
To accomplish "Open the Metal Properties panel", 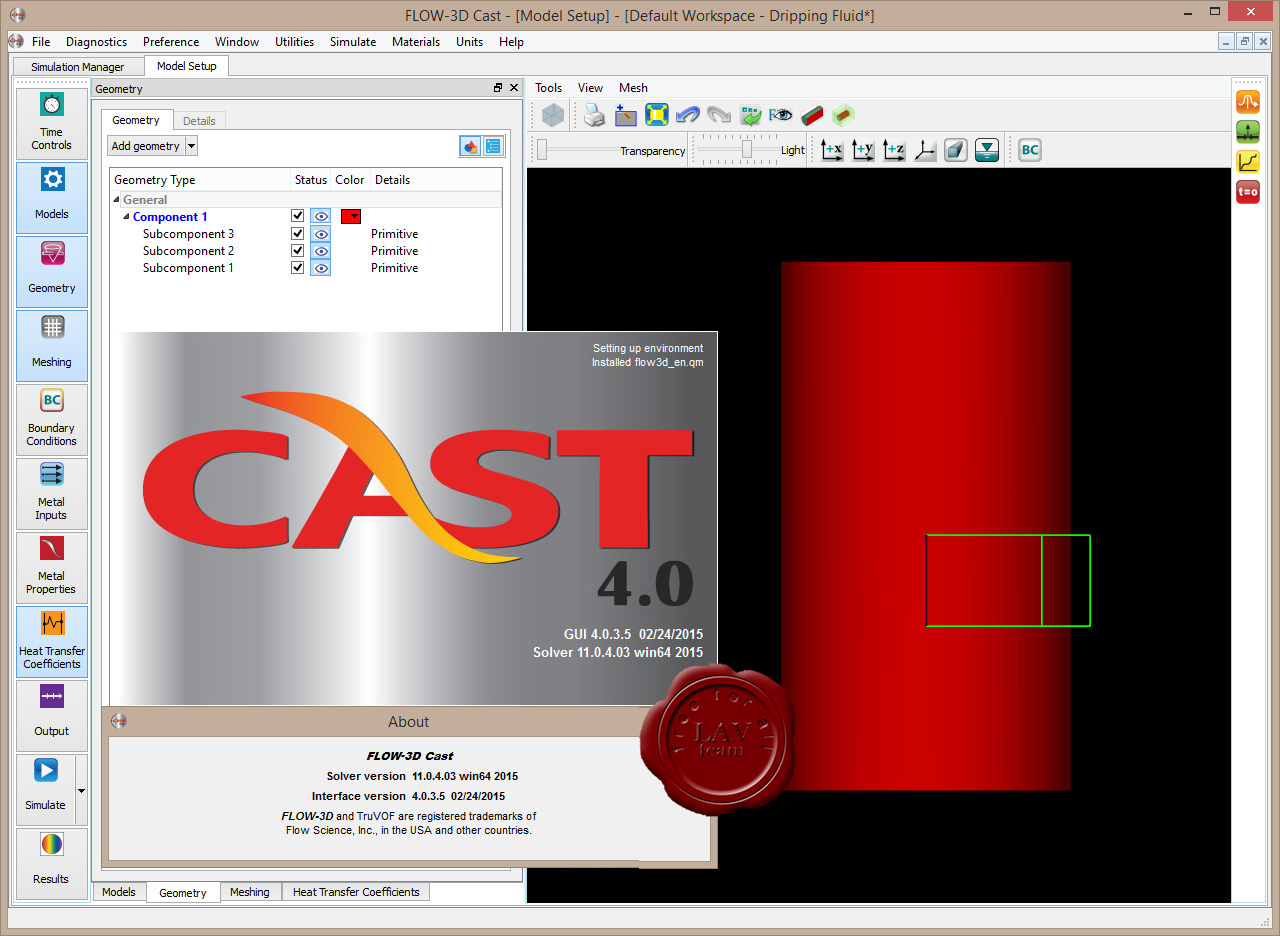I will 51,567.
